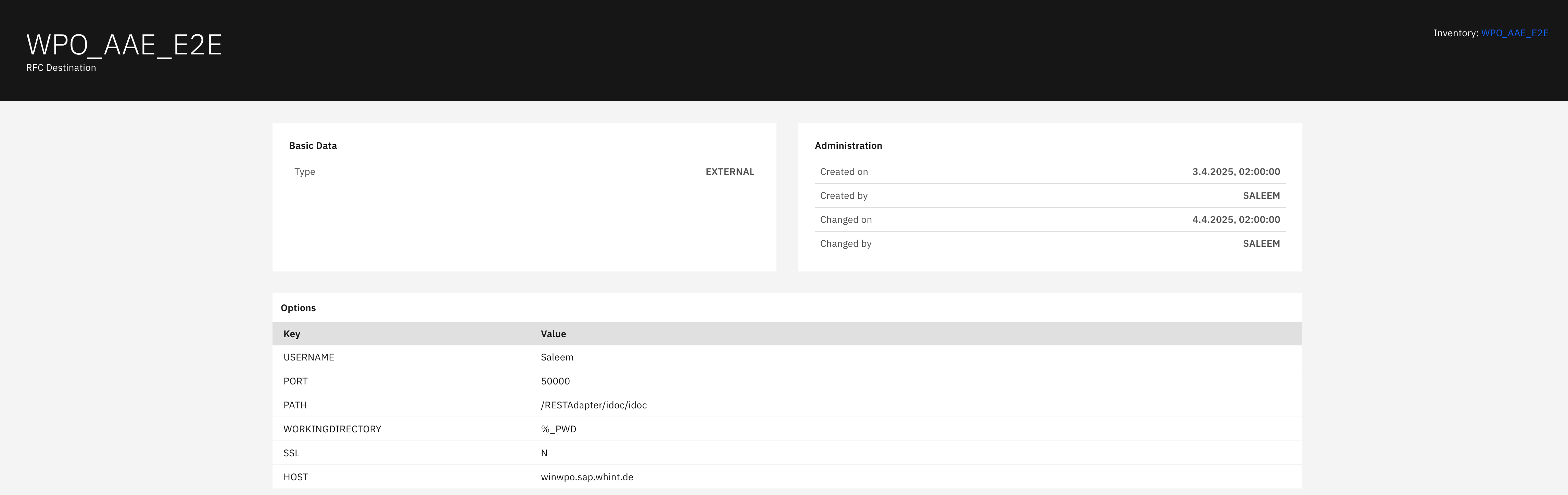Select the Basic Data card heading
Screen dimensions: 1568x495
pyautogui.click(x=312, y=145)
